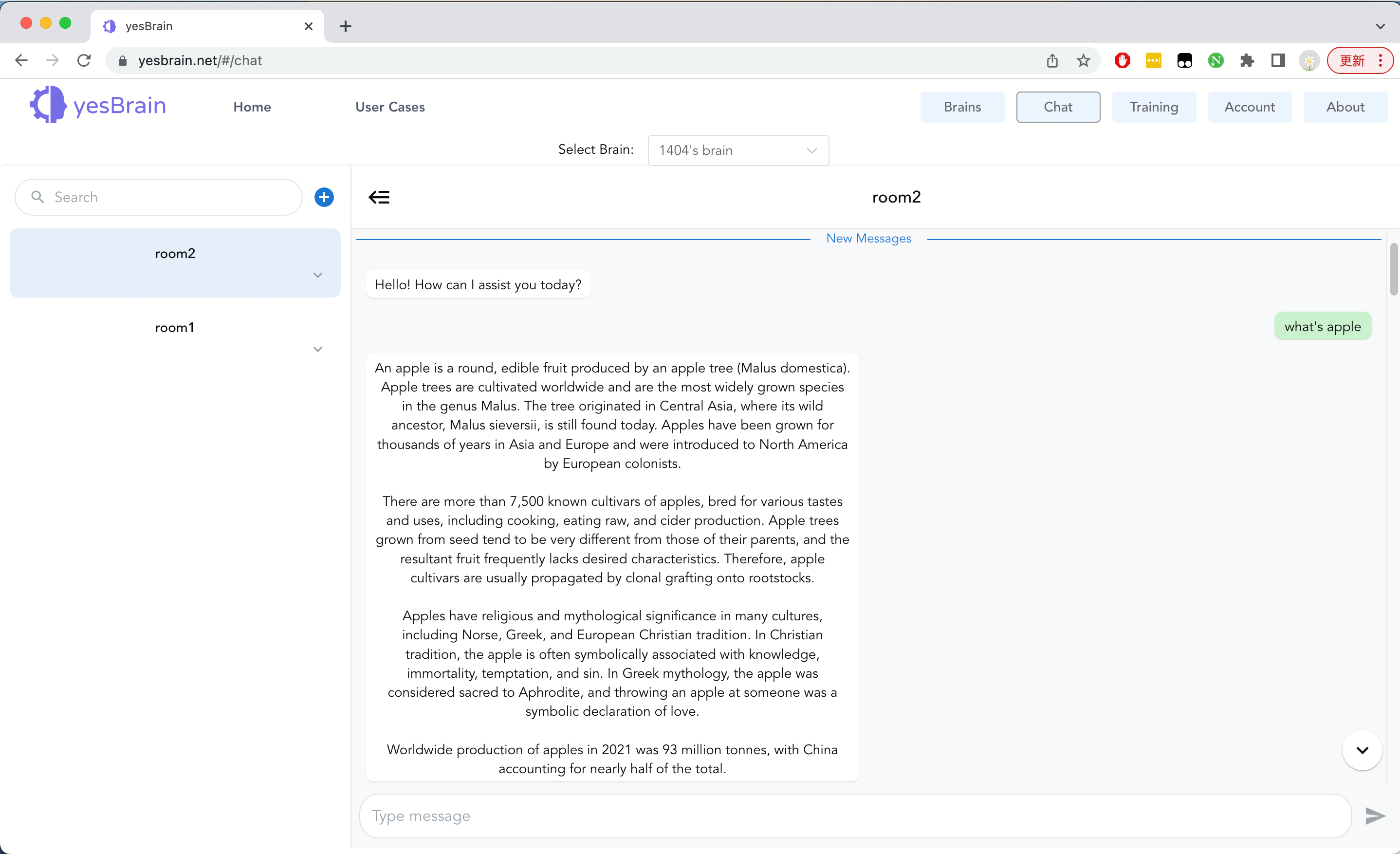Expand the room1 options chevron

point(317,349)
